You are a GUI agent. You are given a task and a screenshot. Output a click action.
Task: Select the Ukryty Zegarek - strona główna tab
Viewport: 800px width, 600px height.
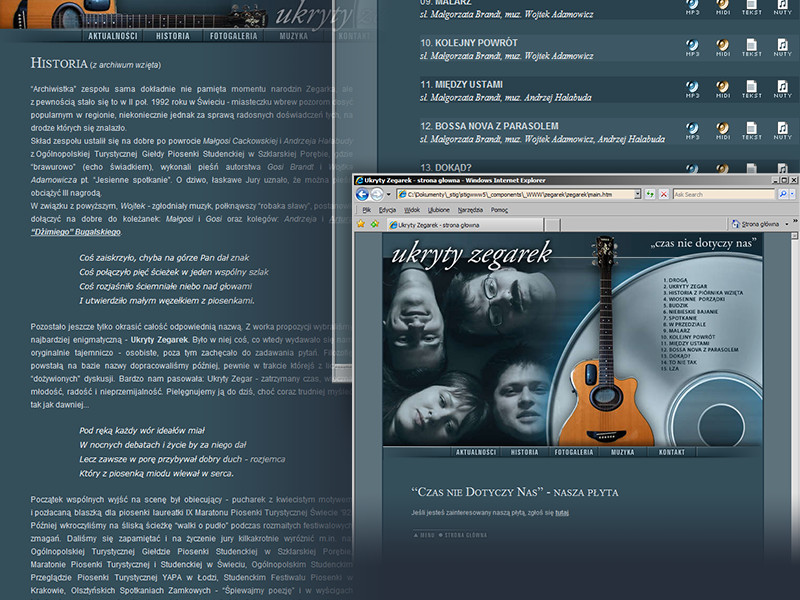point(464,224)
